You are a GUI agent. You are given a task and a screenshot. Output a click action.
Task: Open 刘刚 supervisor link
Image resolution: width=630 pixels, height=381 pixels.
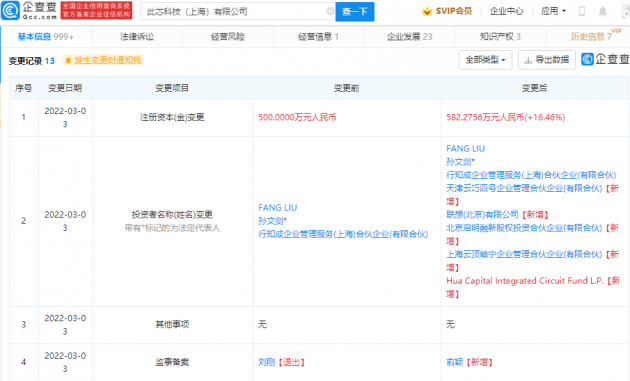click(266, 362)
